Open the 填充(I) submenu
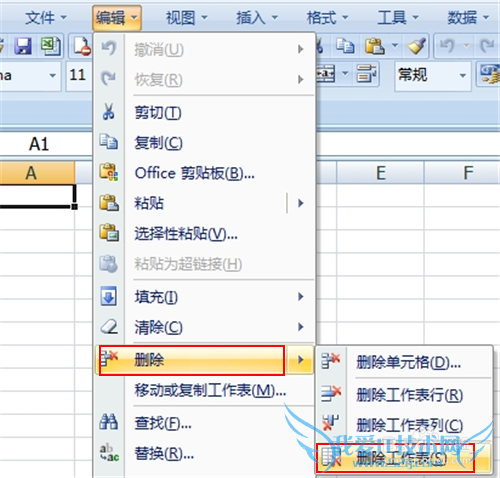This screenshot has width=500, height=478. pyautogui.click(x=205, y=296)
